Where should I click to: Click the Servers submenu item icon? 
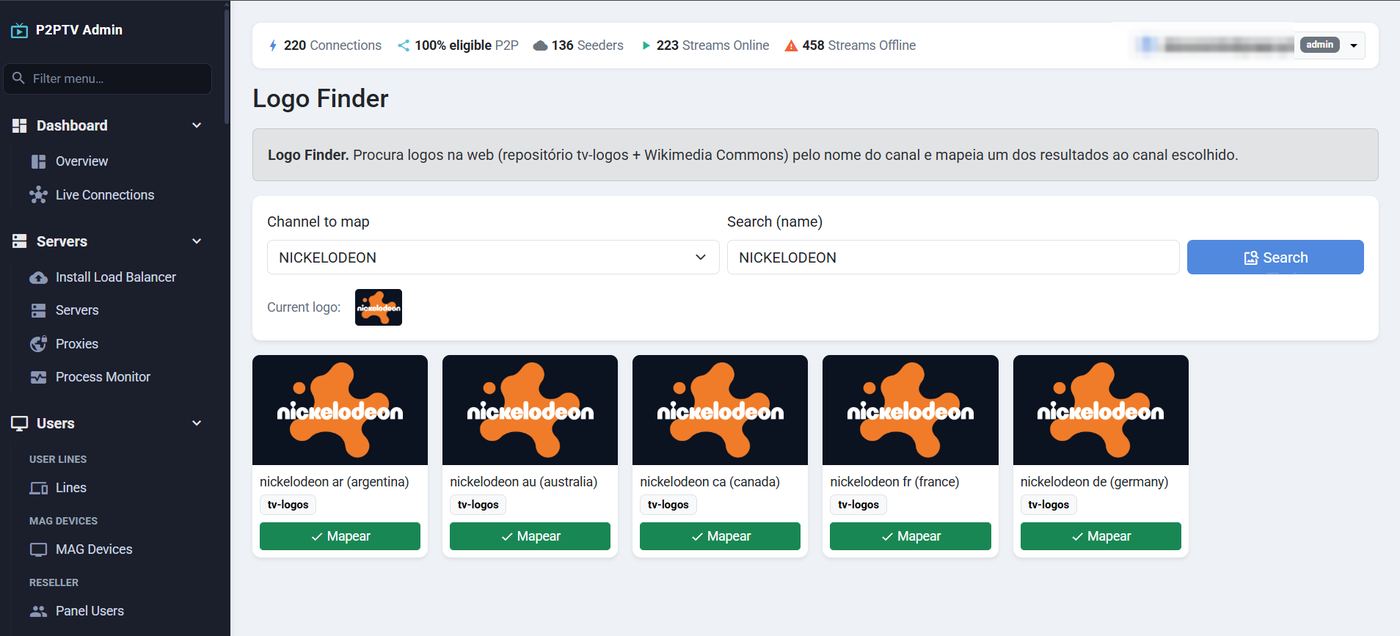coord(39,310)
